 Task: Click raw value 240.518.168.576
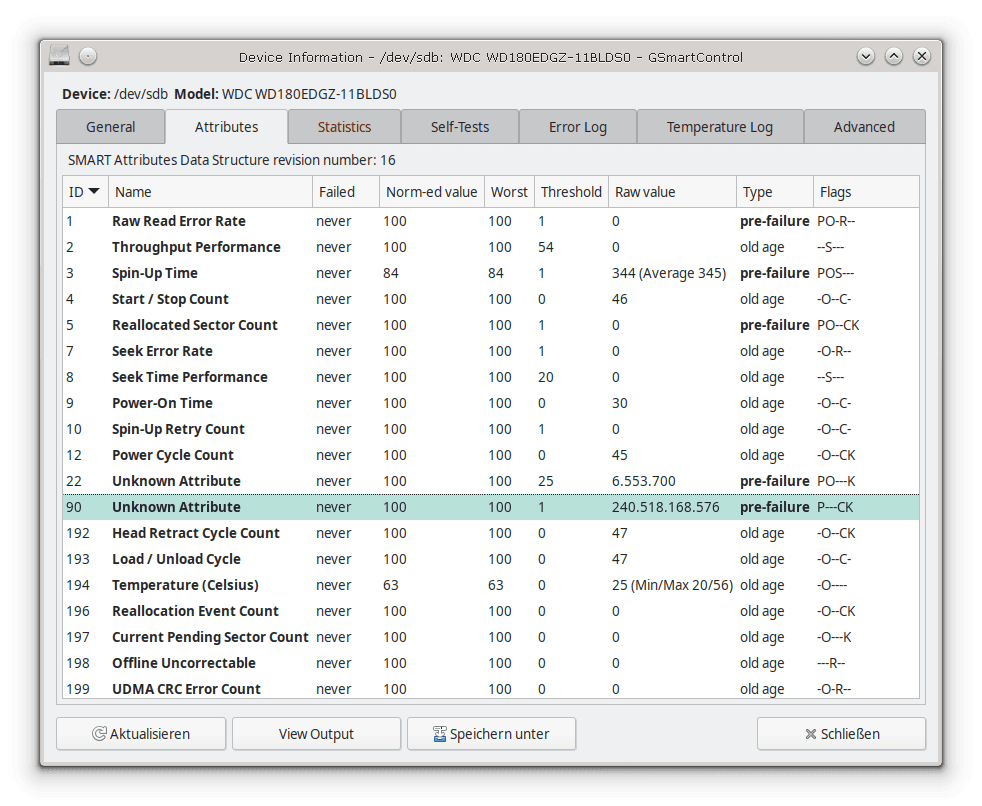tap(666, 507)
